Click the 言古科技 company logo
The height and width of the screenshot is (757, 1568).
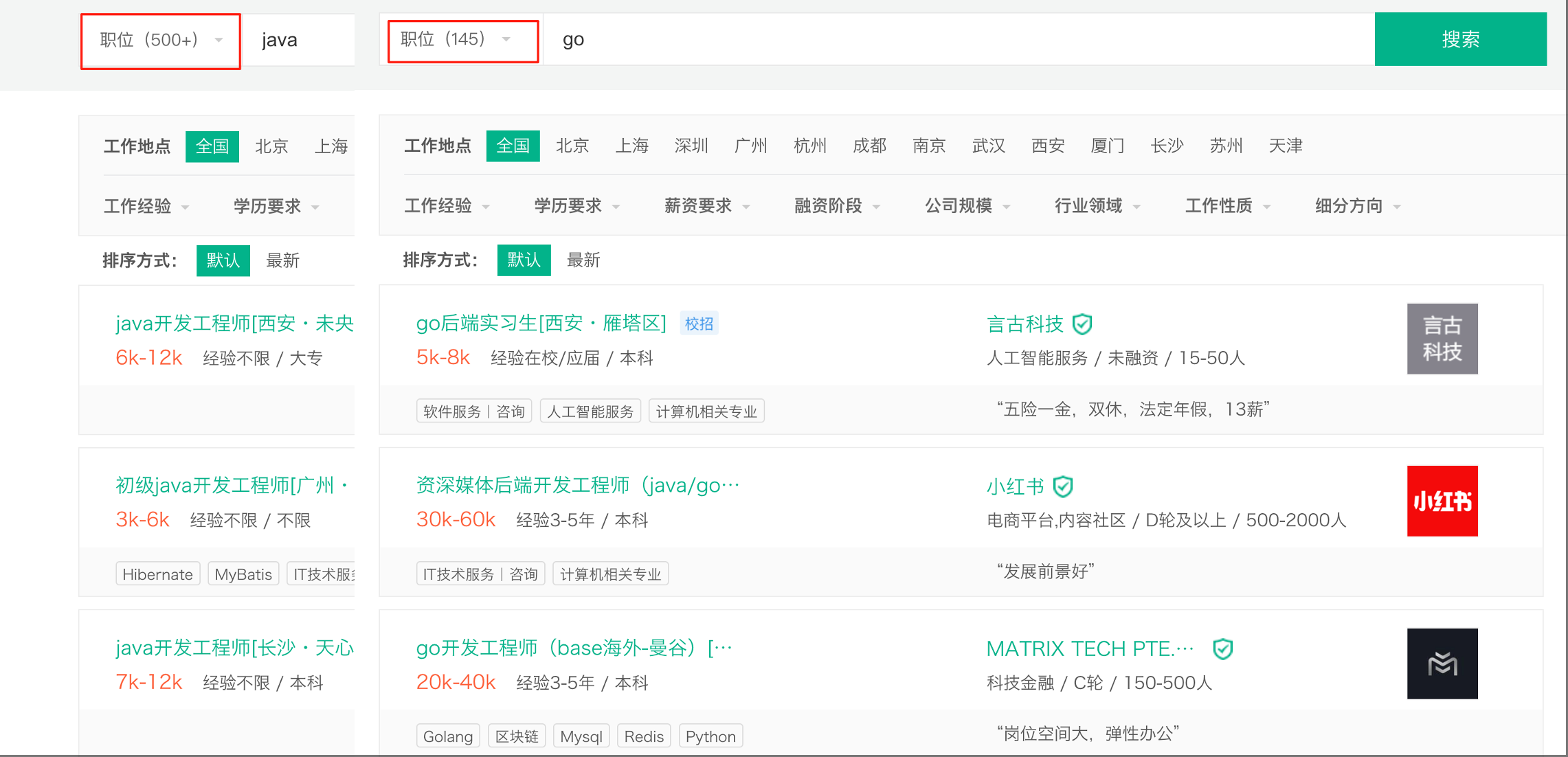point(1442,339)
